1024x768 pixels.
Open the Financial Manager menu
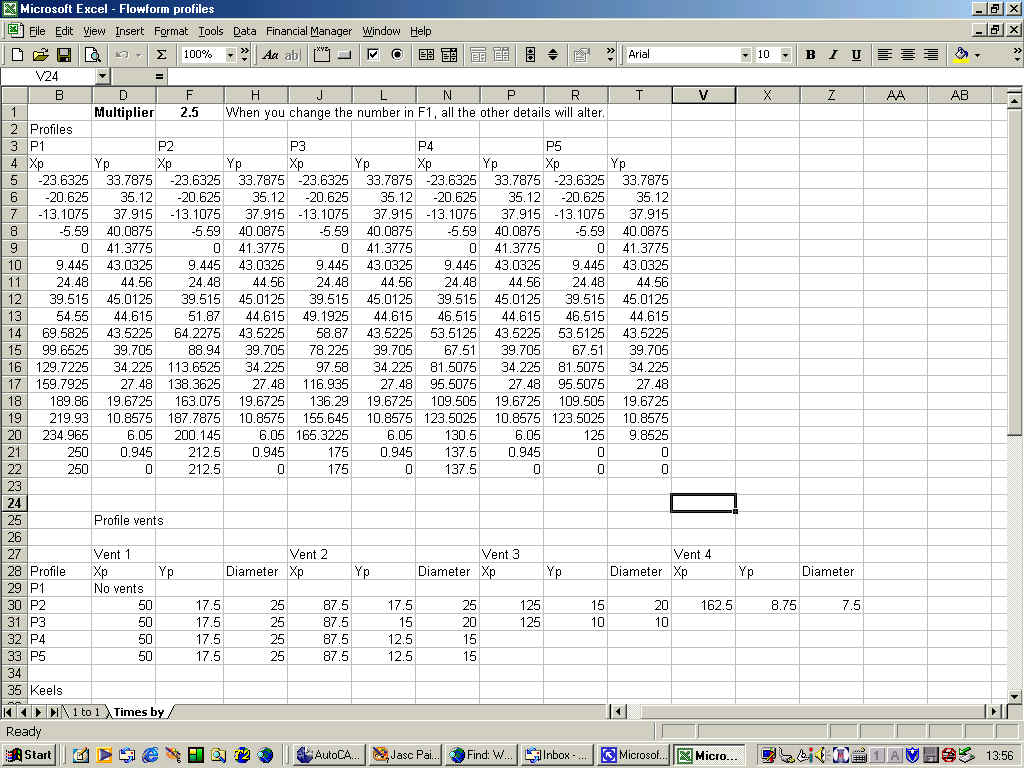pyautogui.click(x=308, y=31)
